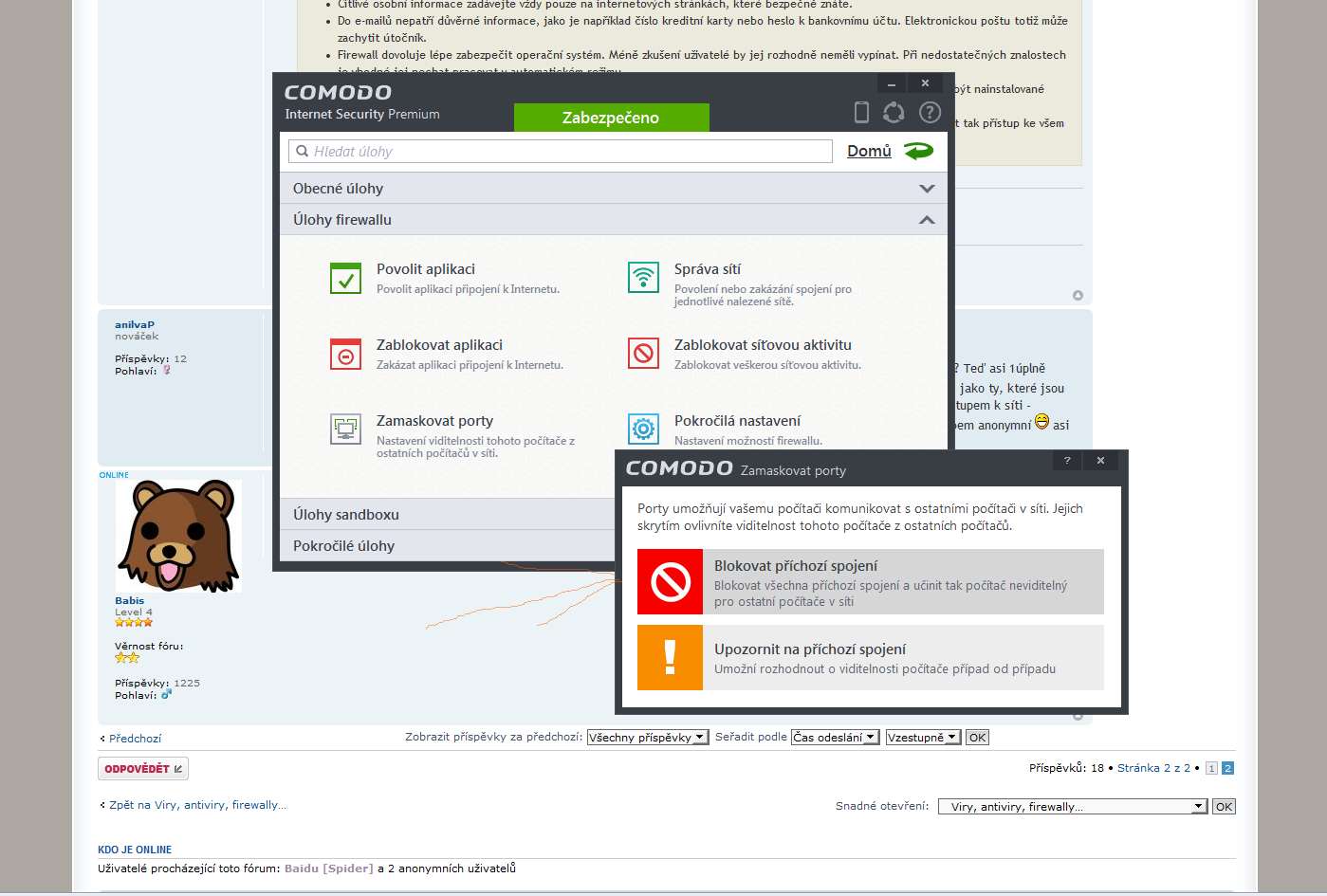The height and width of the screenshot is (896, 1327).
Task: Click the Správa sítí wifi icon
Action: click(643, 278)
